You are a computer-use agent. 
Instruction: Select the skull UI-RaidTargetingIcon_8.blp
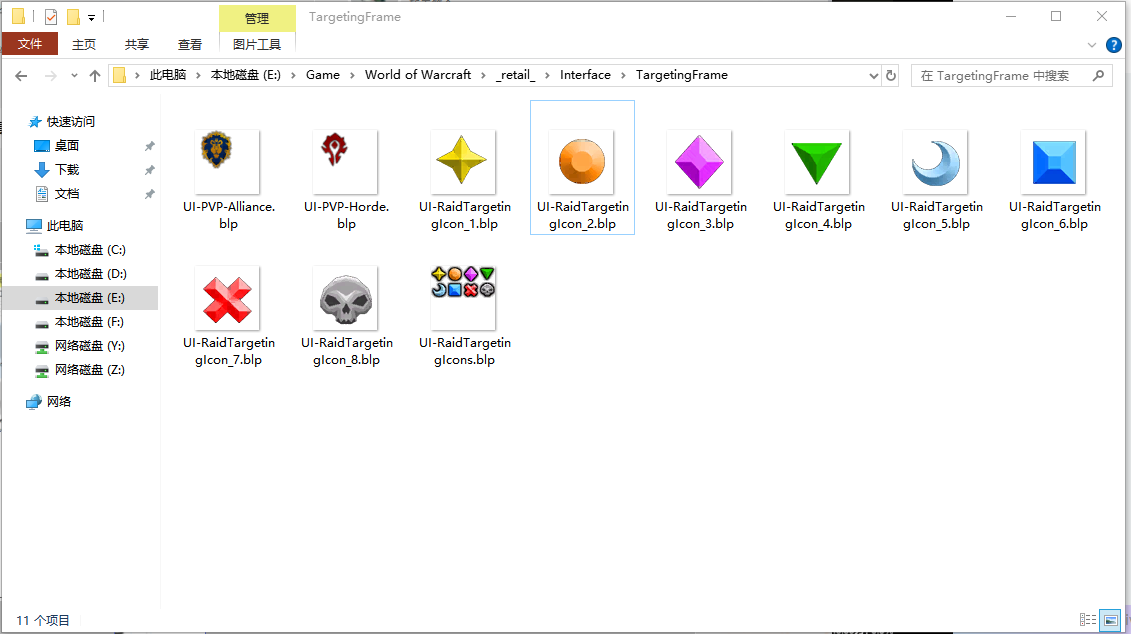click(346, 298)
